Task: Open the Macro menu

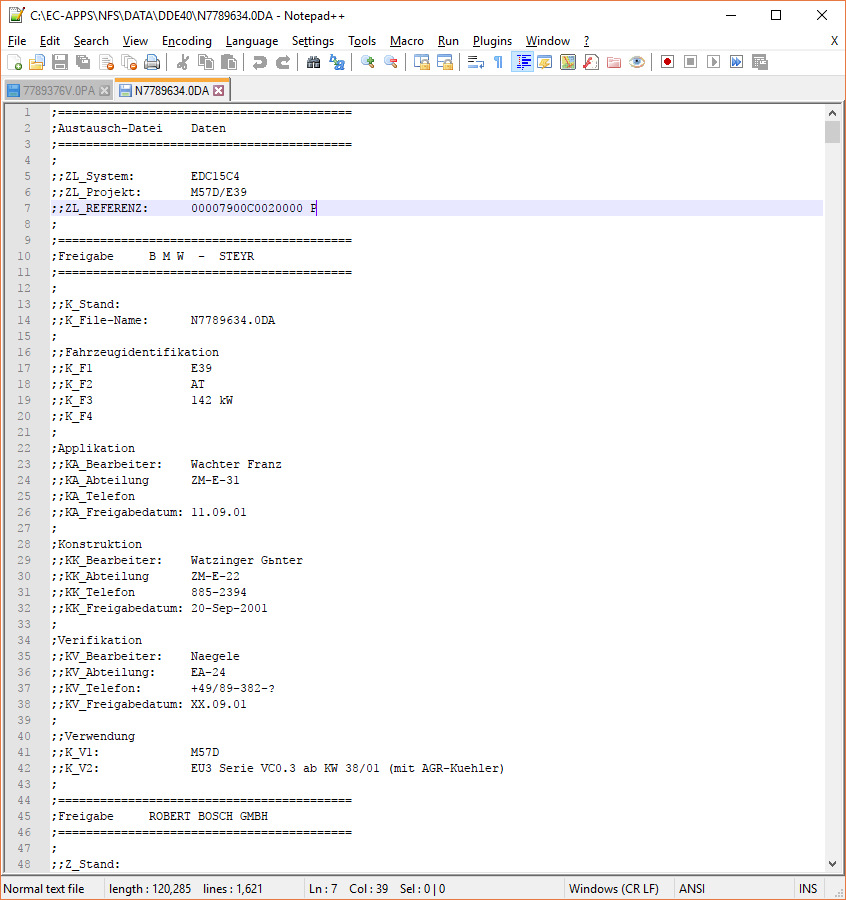Action: pos(406,41)
